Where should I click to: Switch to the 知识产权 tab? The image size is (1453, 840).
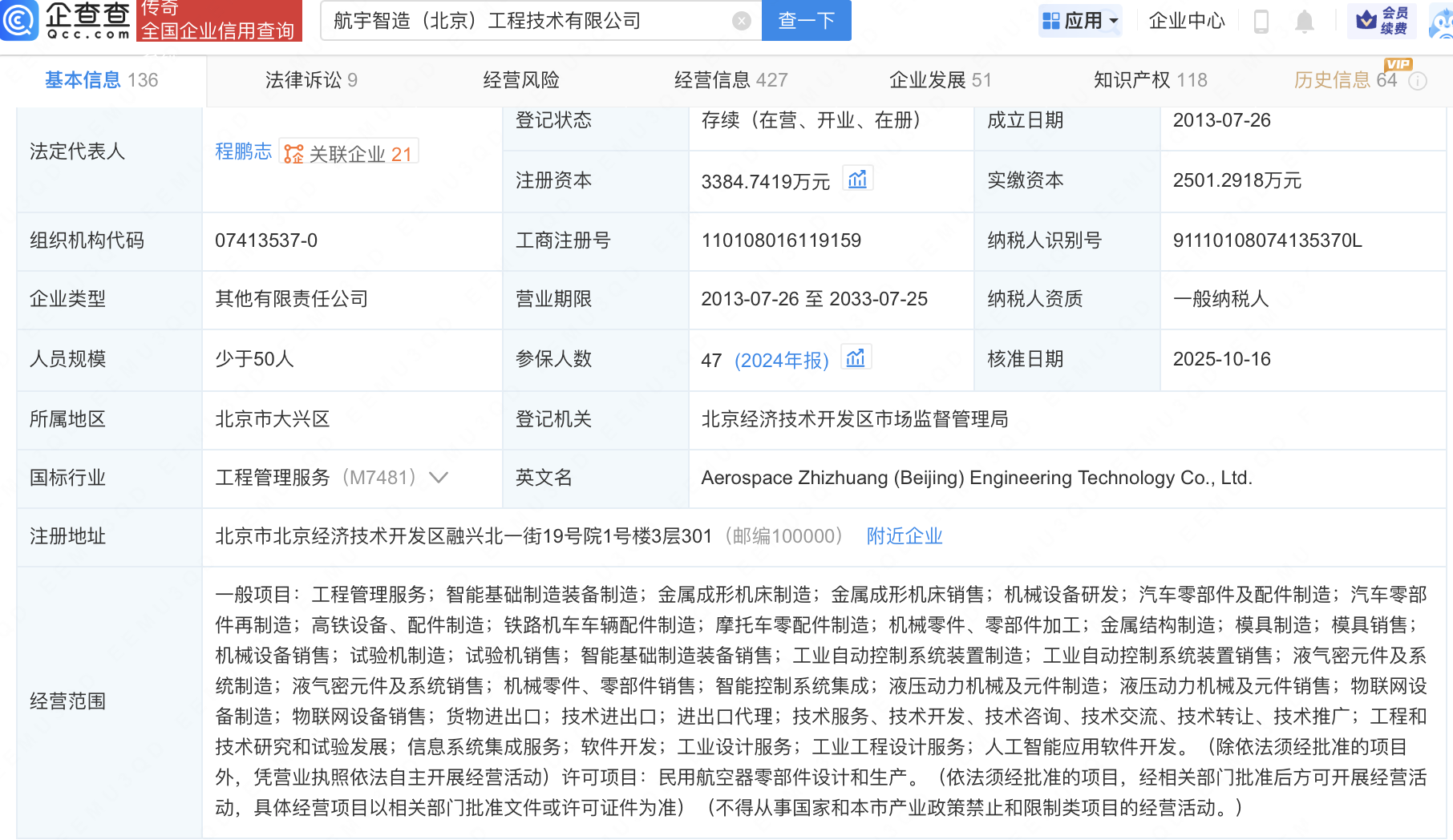pos(1150,80)
